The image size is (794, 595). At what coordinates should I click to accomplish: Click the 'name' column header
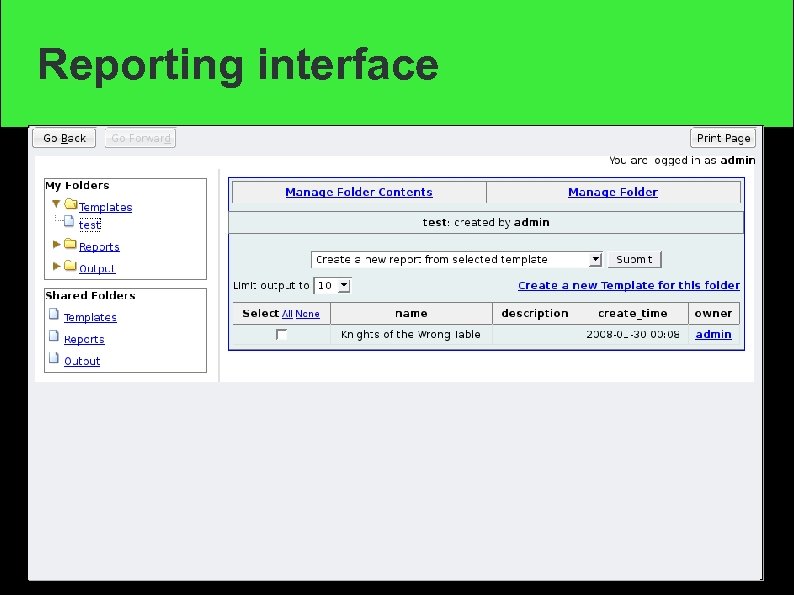point(411,313)
